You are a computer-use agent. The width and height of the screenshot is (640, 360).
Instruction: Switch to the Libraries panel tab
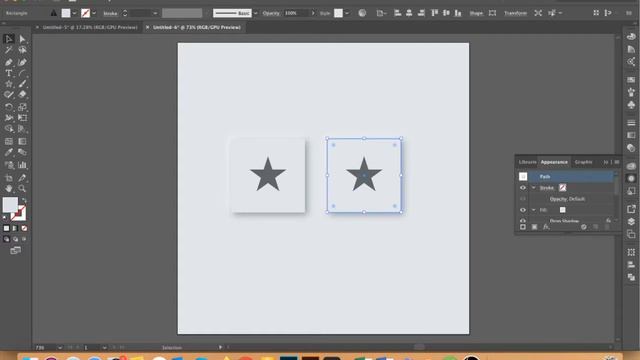pyautogui.click(x=527, y=162)
